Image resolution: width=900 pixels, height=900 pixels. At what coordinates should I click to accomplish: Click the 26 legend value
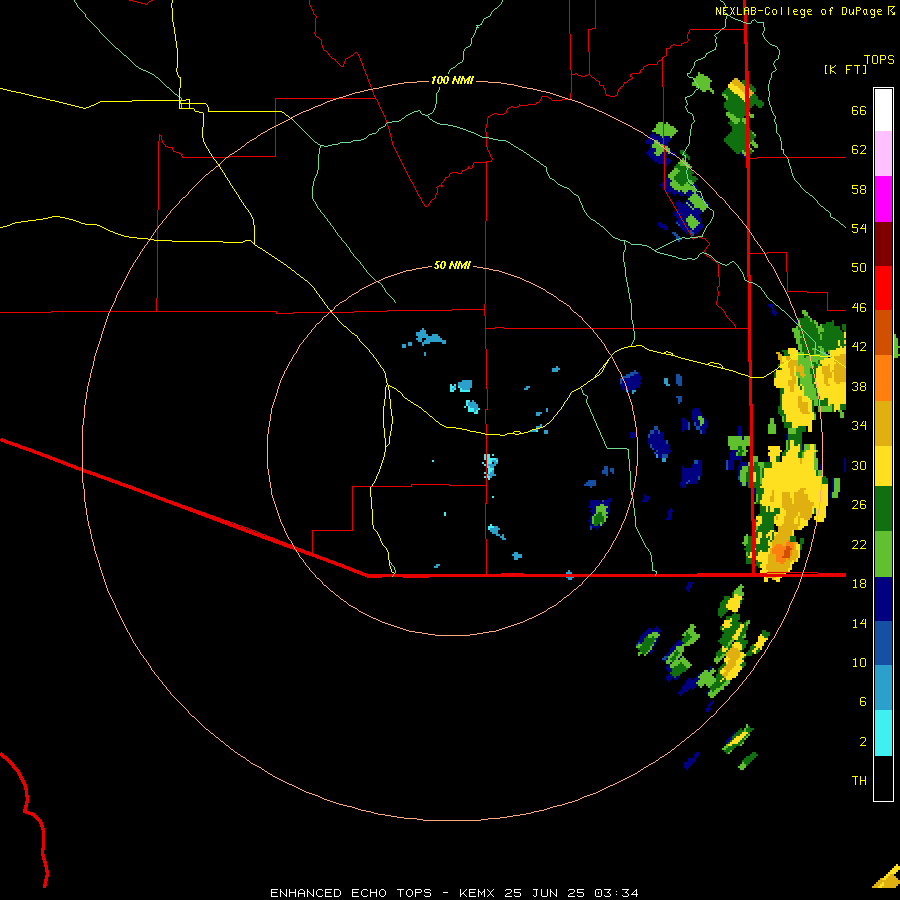[x=859, y=505]
